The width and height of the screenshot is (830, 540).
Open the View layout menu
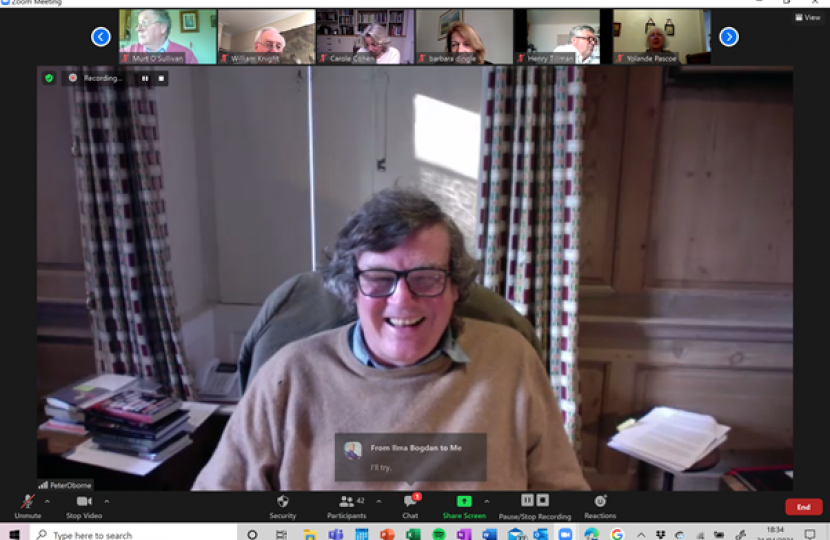point(806,17)
